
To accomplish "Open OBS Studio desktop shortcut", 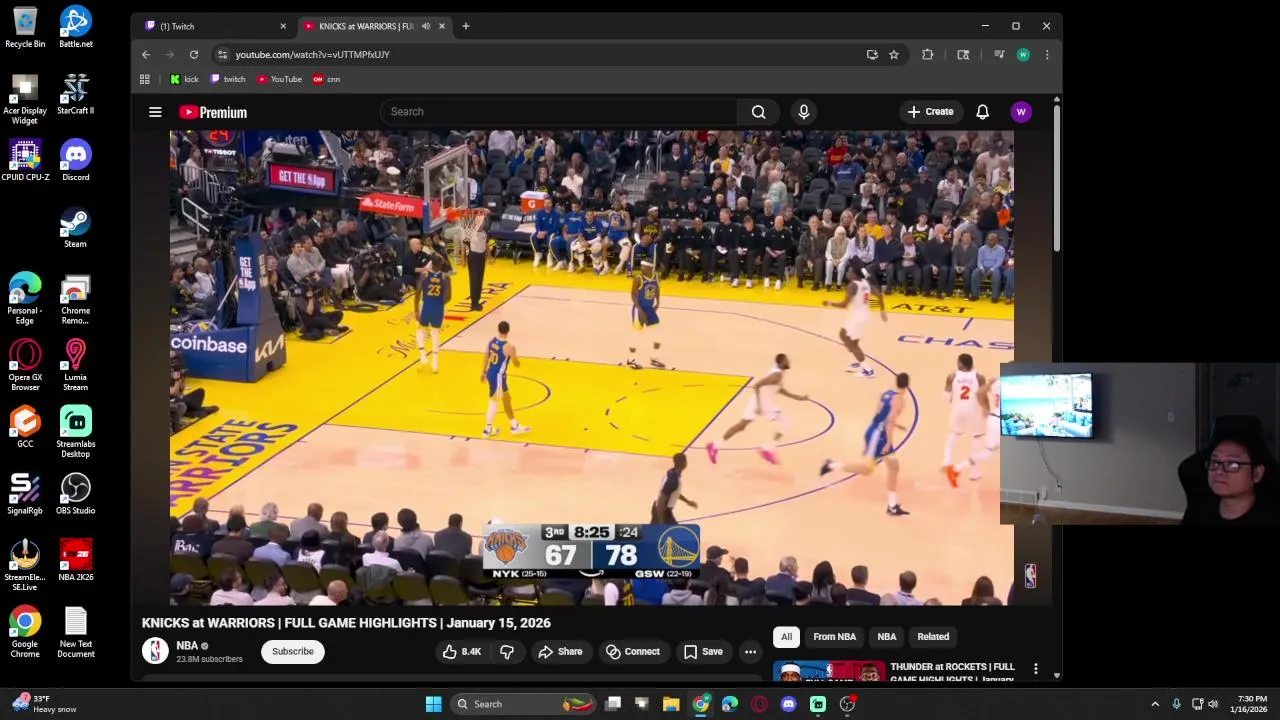I will click(75, 494).
